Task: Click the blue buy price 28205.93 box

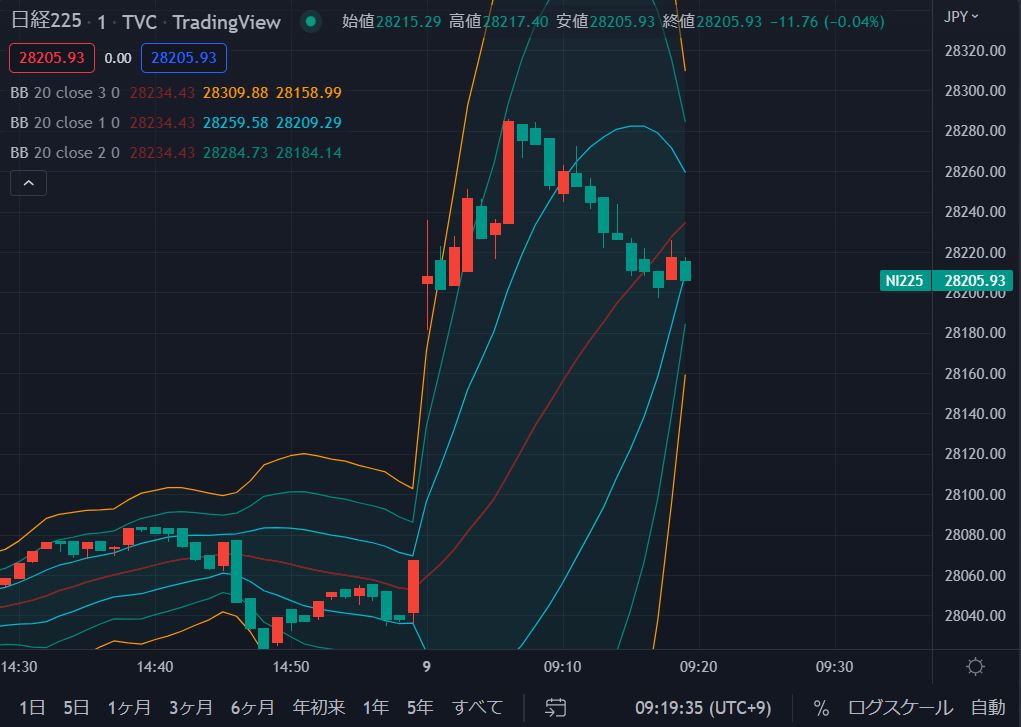Action: [x=184, y=58]
